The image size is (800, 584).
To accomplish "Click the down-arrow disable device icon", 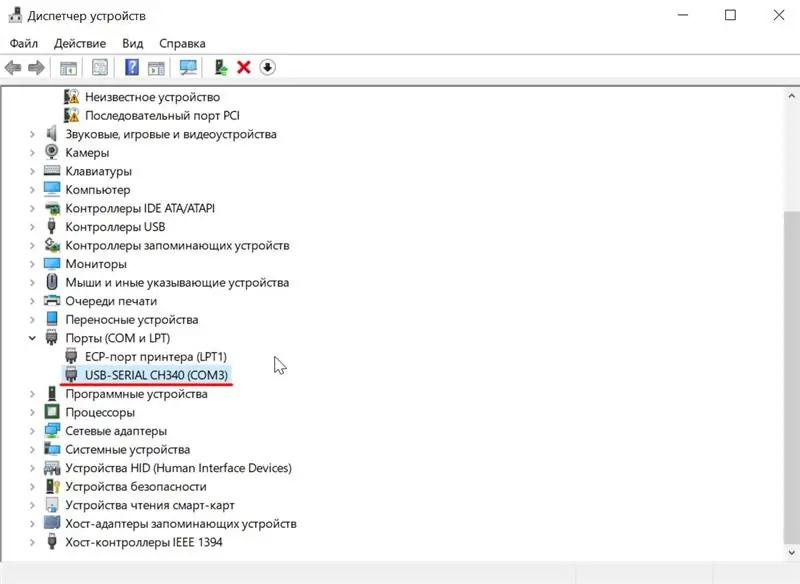I will [267, 67].
